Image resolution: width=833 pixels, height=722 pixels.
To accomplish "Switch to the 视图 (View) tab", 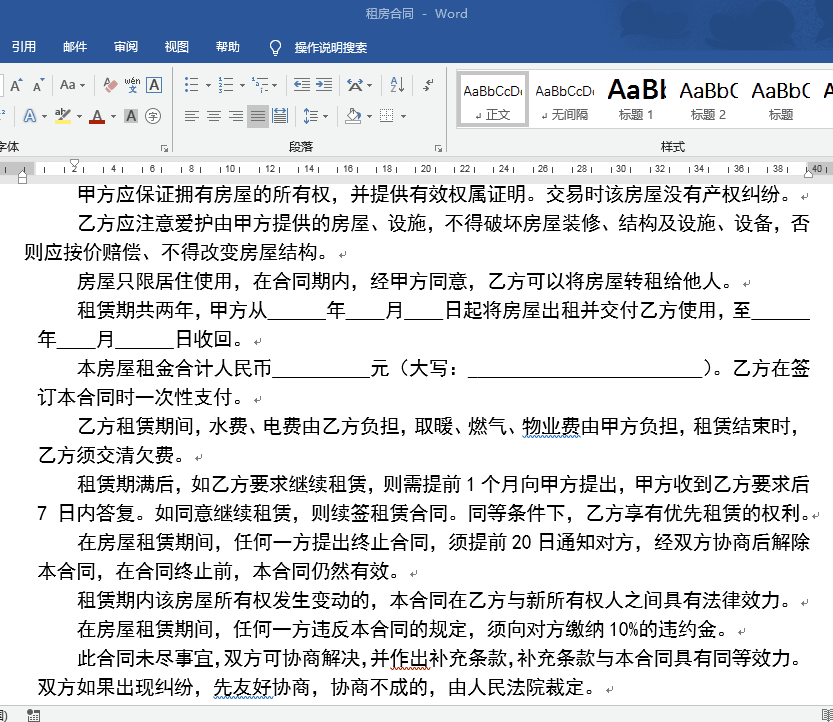I will (177, 47).
